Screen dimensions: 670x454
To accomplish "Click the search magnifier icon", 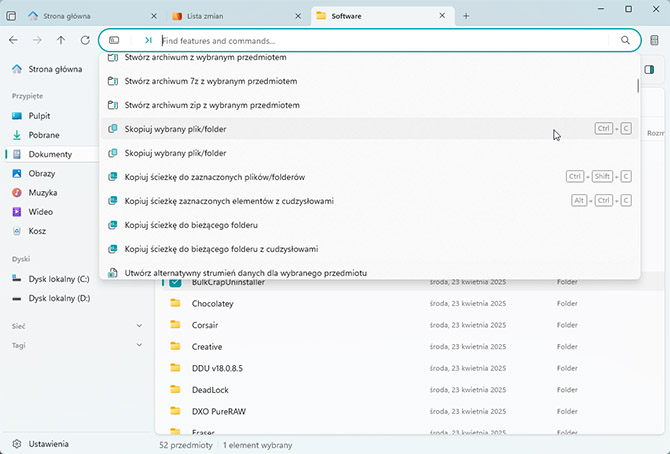I will pyautogui.click(x=625, y=40).
